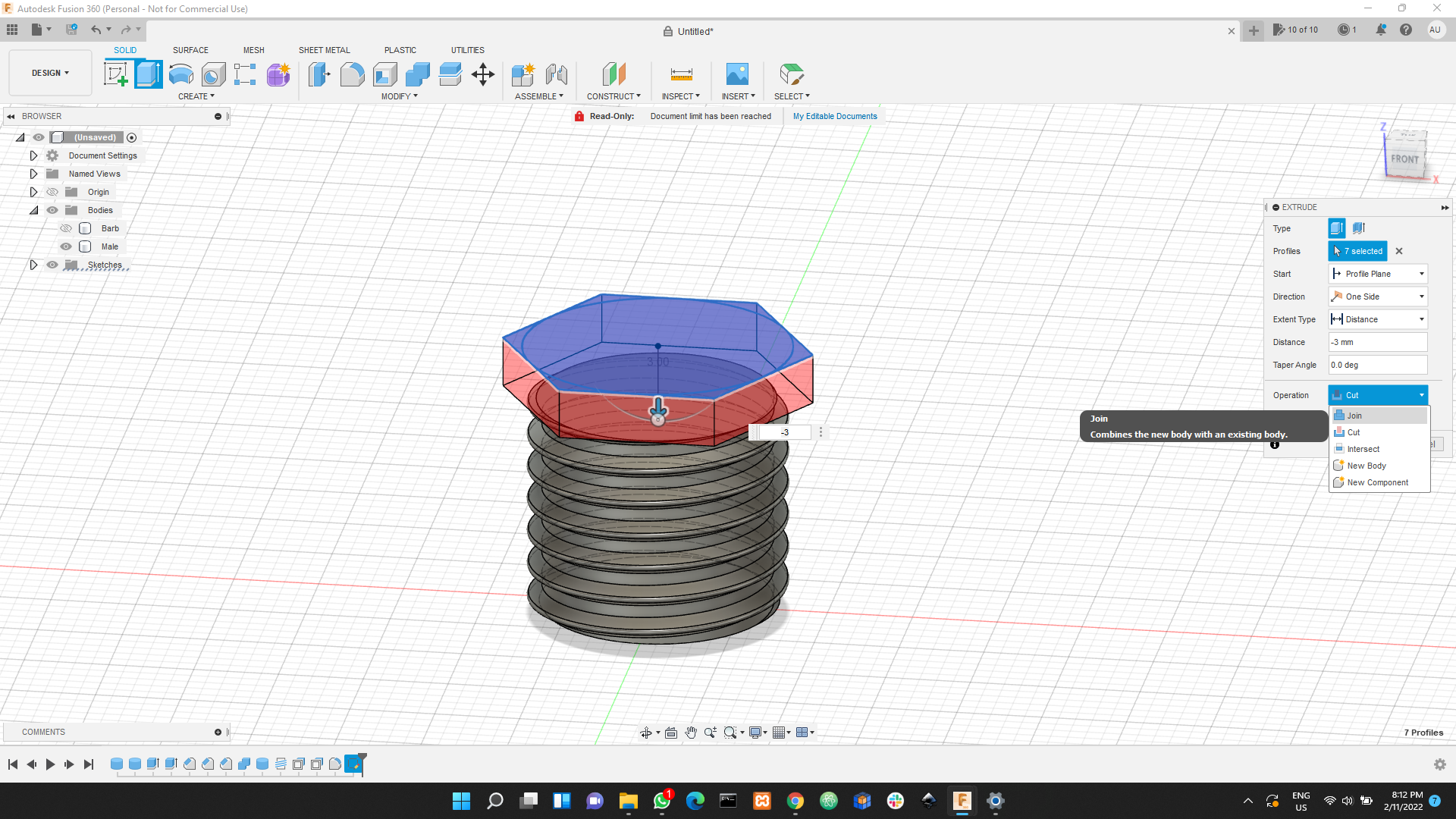This screenshot has width=1456, height=819.
Task: Expand the Sketches folder in the browser
Action: [33, 265]
